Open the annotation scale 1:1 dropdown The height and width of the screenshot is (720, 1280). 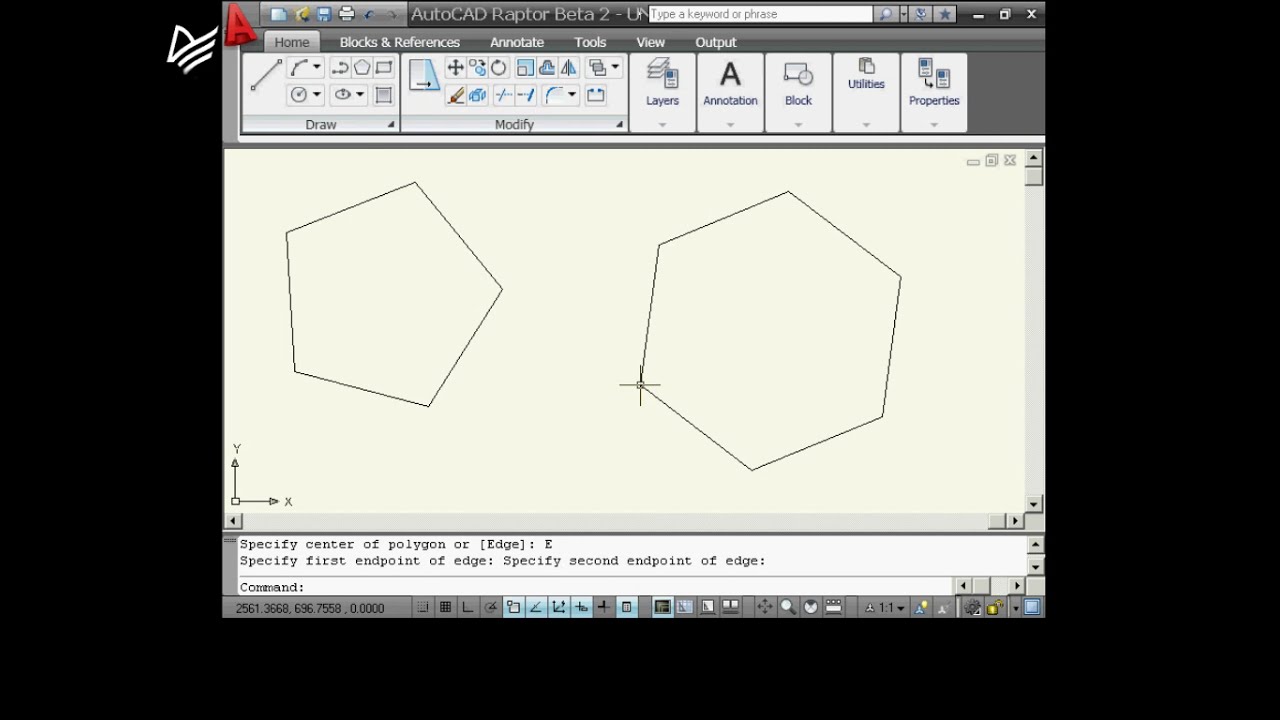(x=886, y=607)
